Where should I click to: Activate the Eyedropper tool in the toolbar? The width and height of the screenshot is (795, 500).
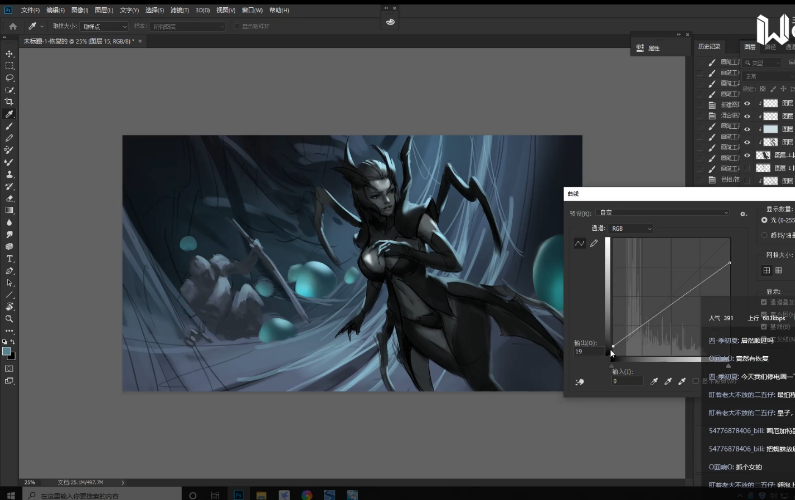point(9,115)
